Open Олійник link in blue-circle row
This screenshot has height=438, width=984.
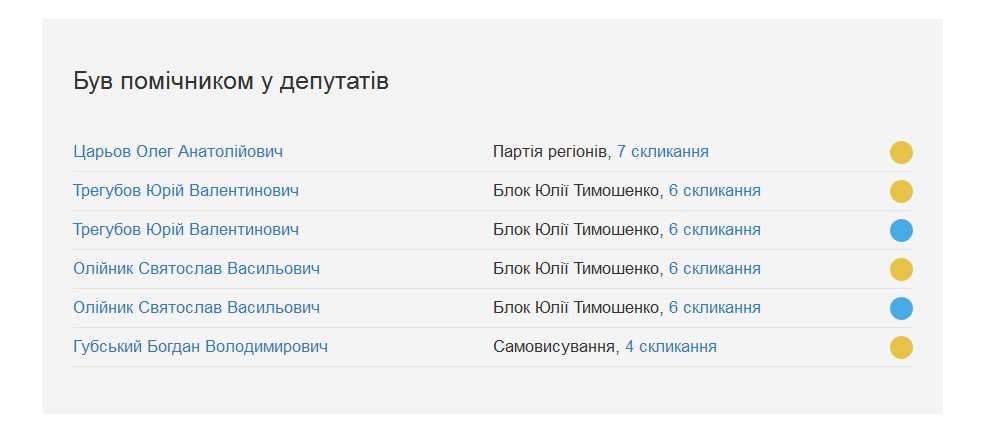click(196, 307)
